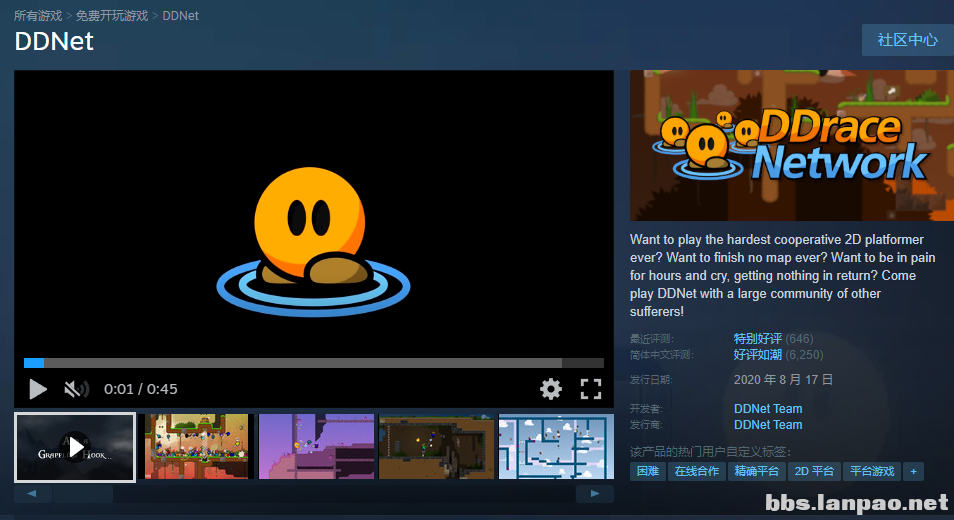Screen dimensions: 954x520
Task: Select the Grappling Hook trailer thumbnail
Action: click(75, 447)
